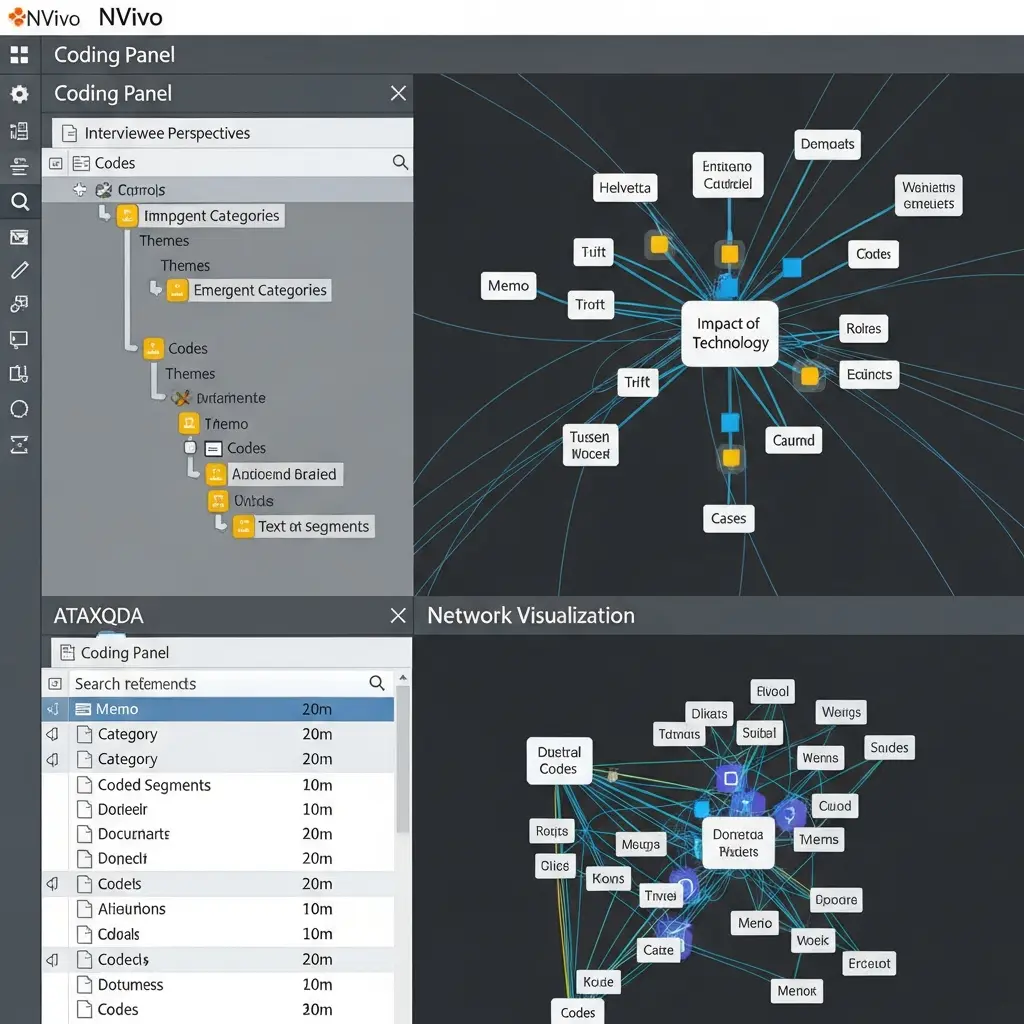Click the Rolres node in the network
The height and width of the screenshot is (1024, 1024).
coord(863,328)
